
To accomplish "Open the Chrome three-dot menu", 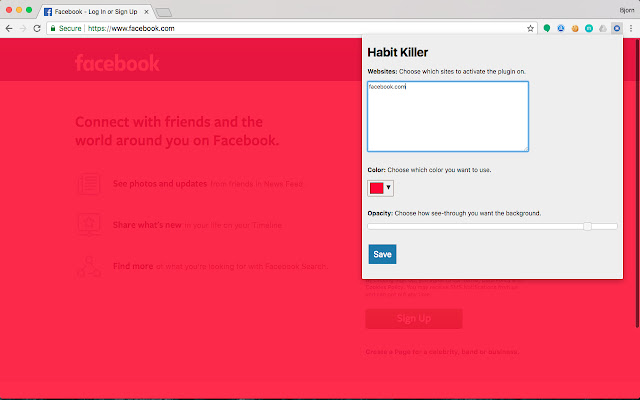I will pyautogui.click(x=631, y=29).
